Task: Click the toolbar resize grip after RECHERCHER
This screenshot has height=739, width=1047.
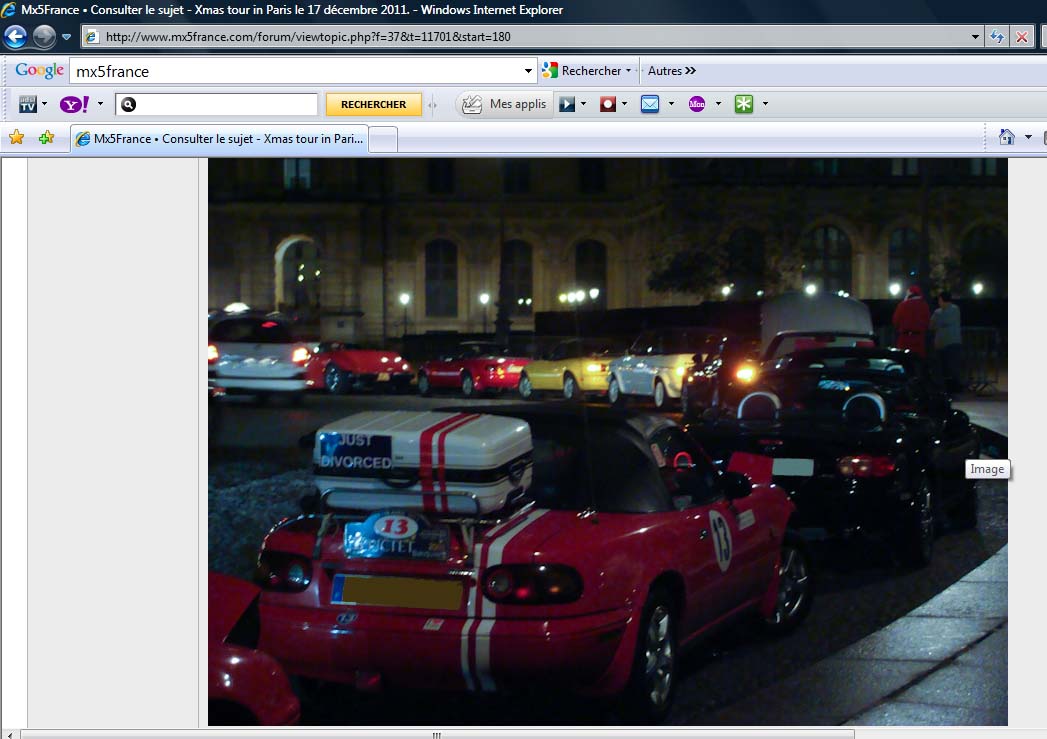Action: [433, 104]
